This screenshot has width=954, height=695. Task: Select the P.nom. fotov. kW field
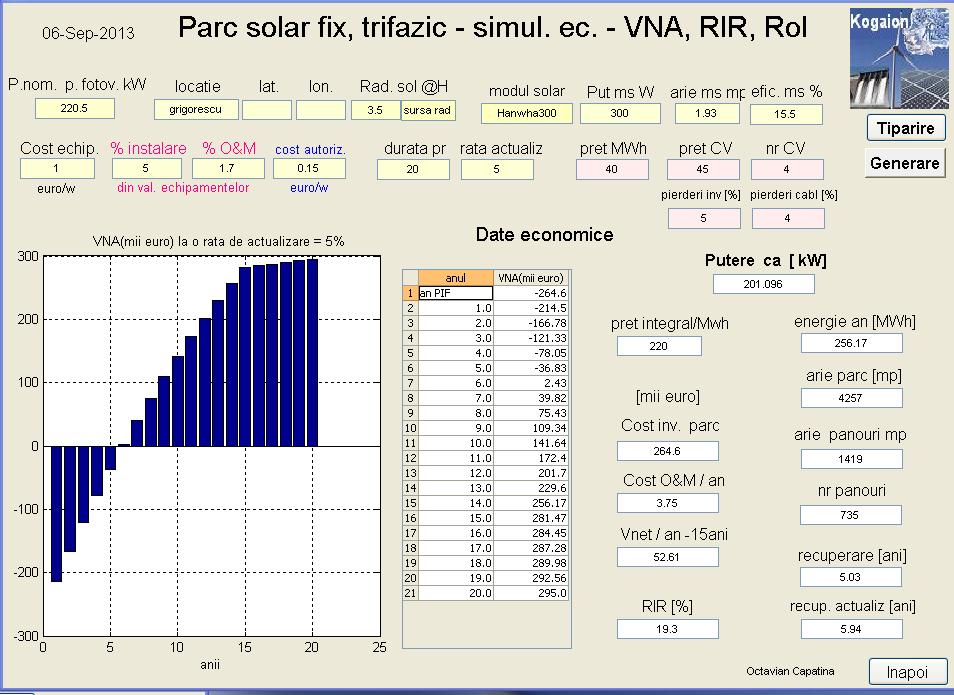pos(75,109)
